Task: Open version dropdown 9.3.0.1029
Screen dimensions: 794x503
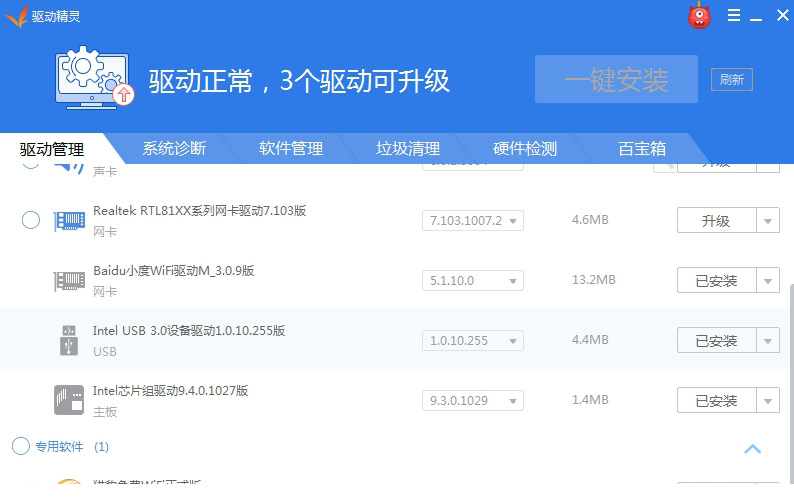Action: click(472, 401)
